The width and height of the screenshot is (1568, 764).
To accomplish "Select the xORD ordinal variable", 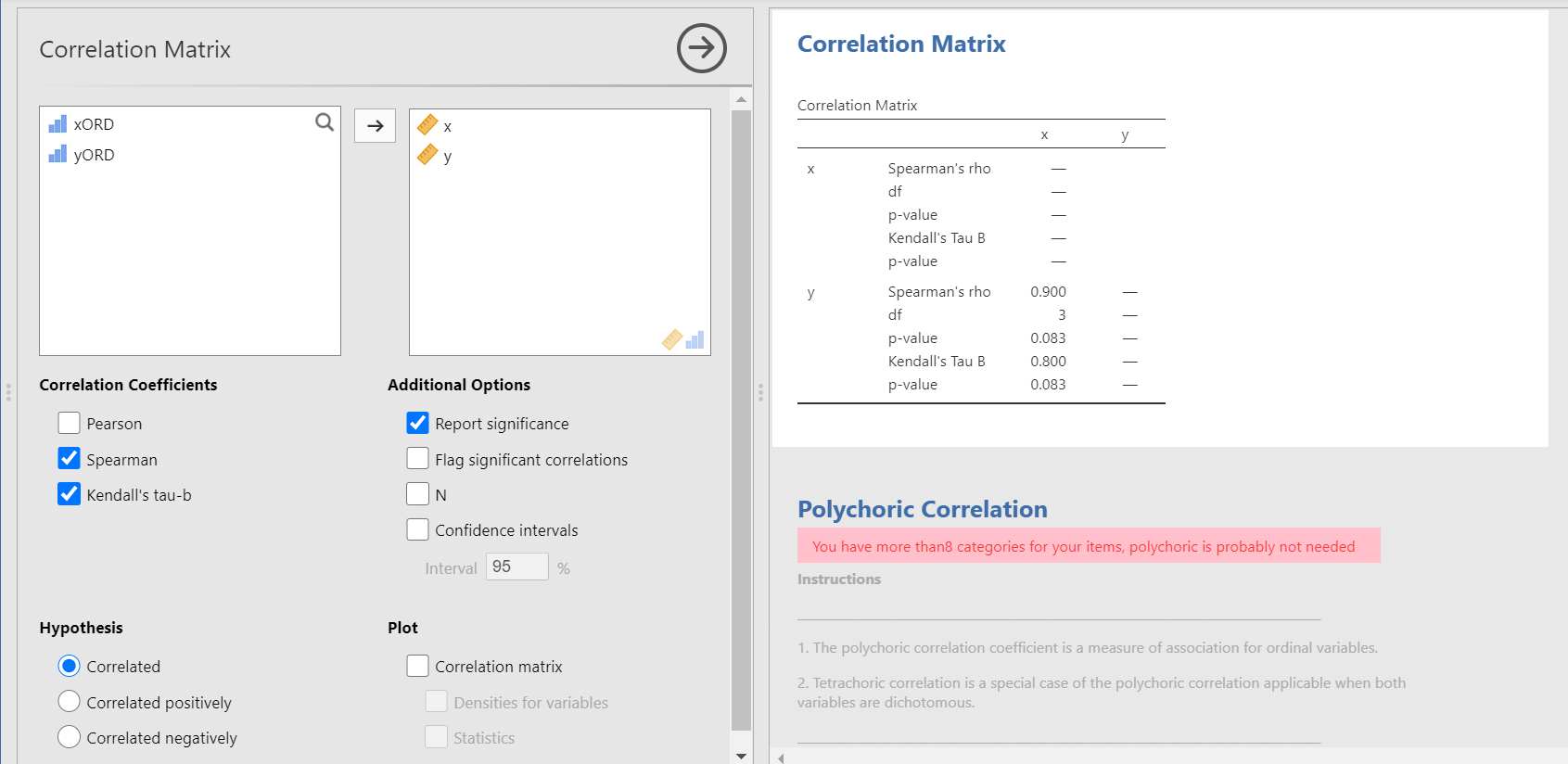I will click(x=94, y=124).
